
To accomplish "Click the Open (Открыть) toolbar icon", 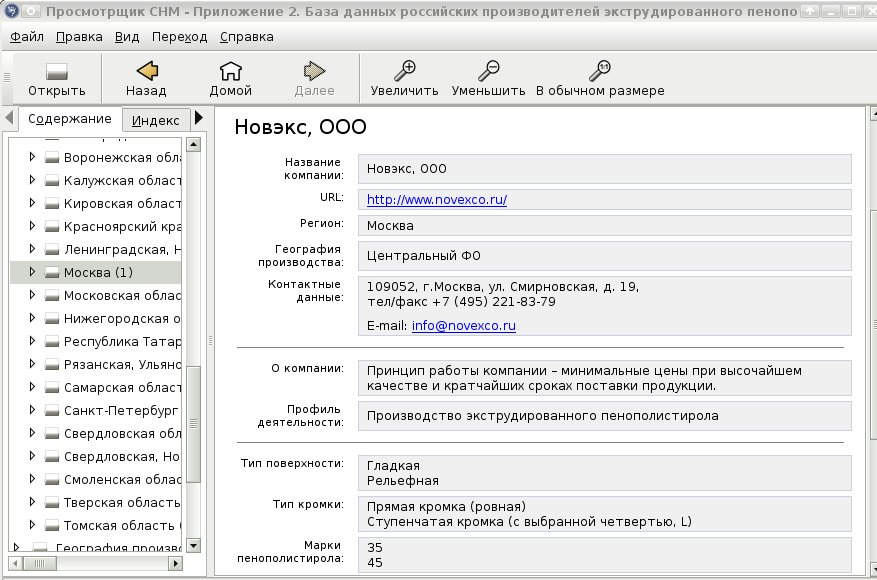I will point(56,72).
